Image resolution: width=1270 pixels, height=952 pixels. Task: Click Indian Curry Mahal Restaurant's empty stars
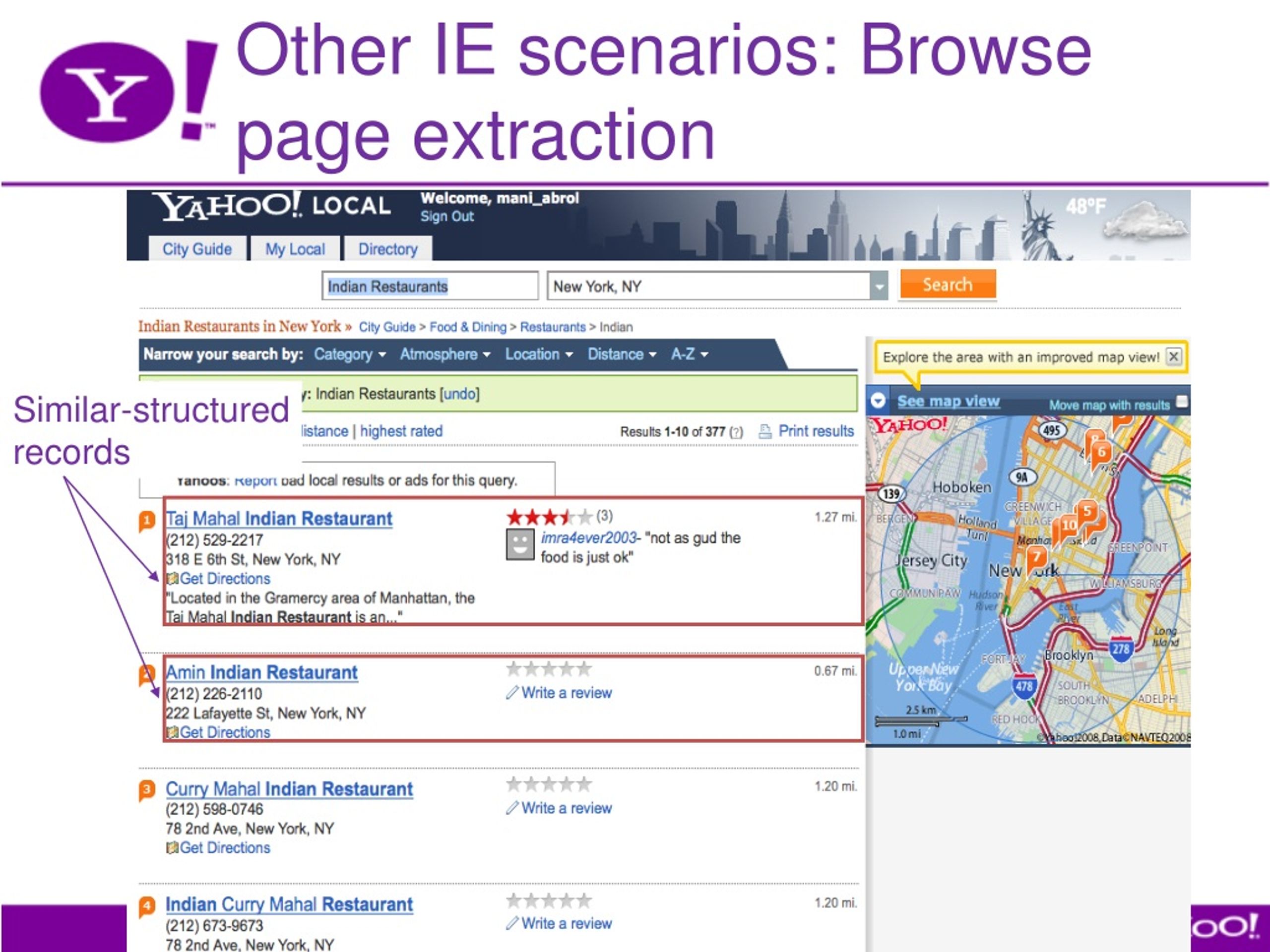click(x=549, y=901)
